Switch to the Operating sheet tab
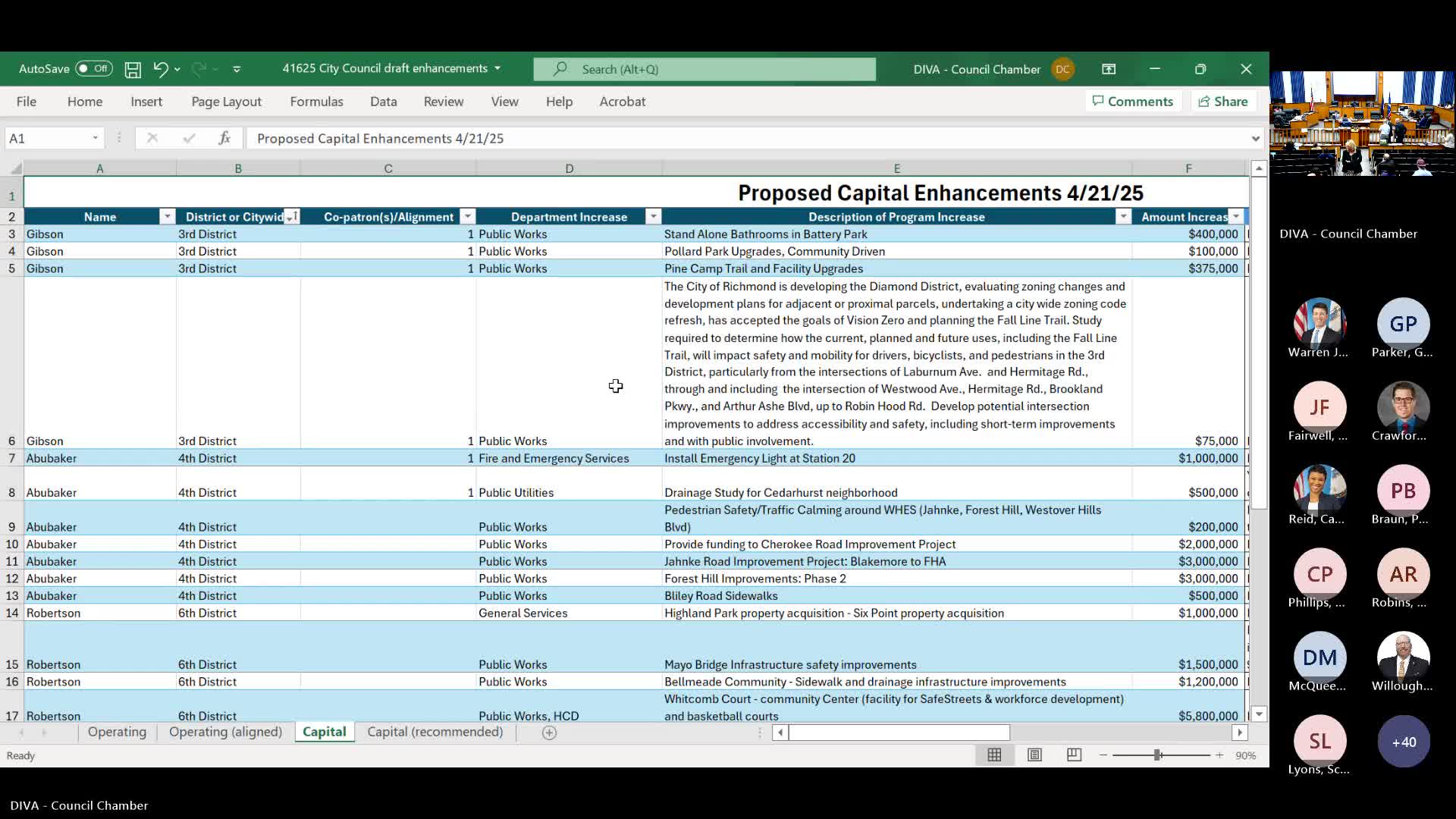The height and width of the screenshot is (819, 1456). point(117,732)
